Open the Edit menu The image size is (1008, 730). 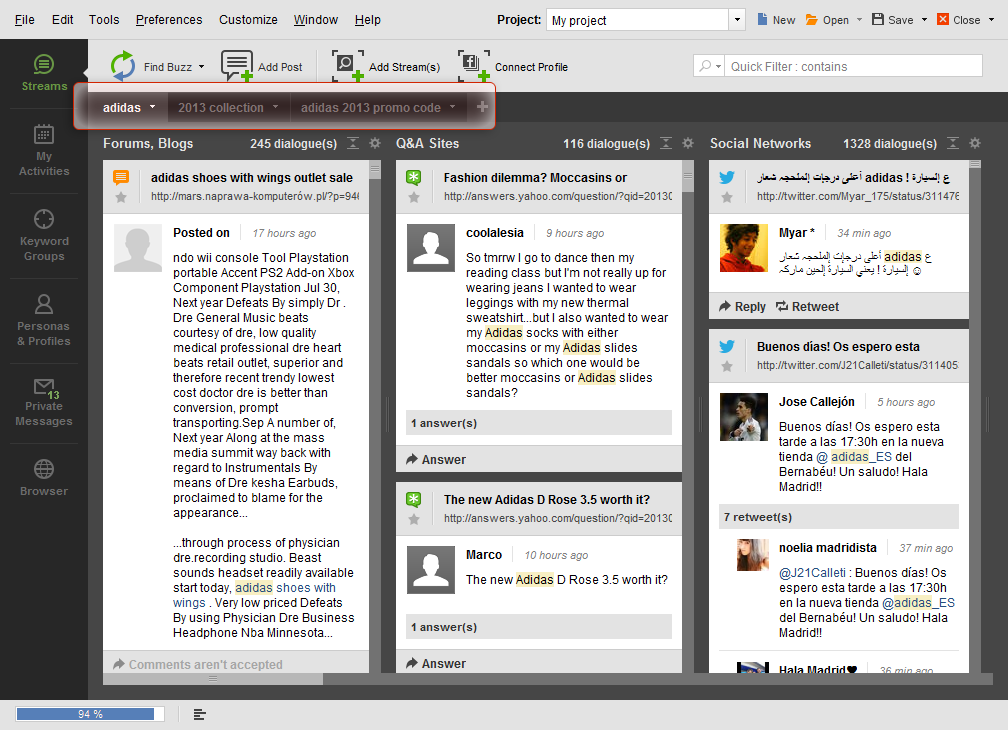(62, 20)
